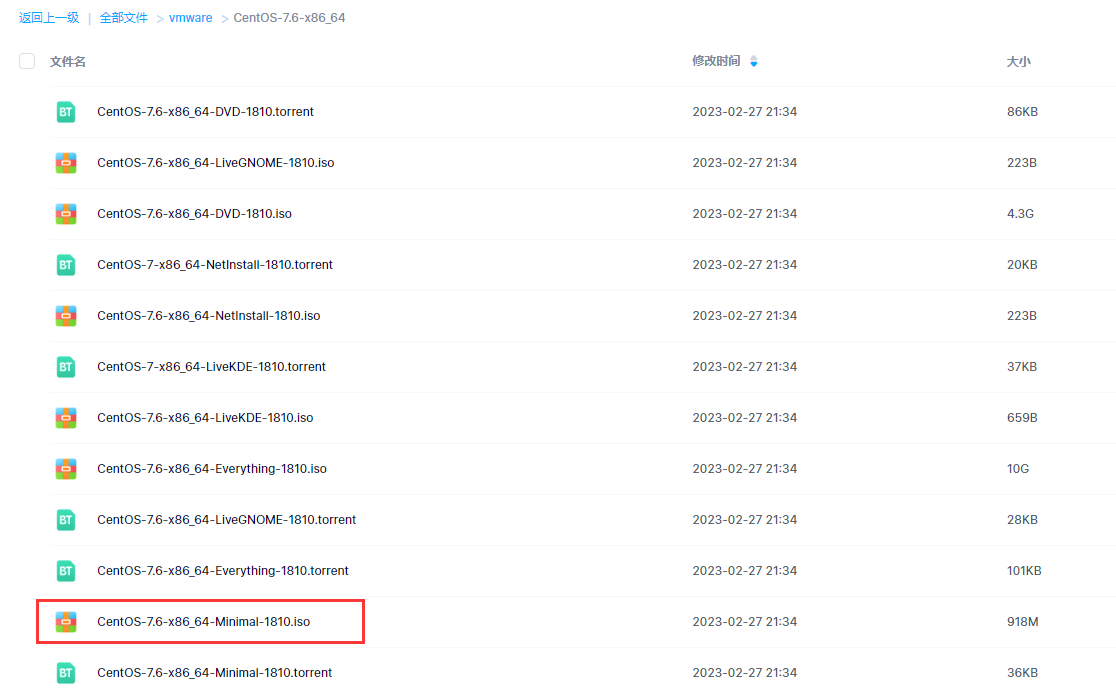Click archive icon of CentOS-7.6-x86_64-DVD-1810.iso
Image resolution: width=1116 pixels, height=692 pixels.
click(66, 214)
